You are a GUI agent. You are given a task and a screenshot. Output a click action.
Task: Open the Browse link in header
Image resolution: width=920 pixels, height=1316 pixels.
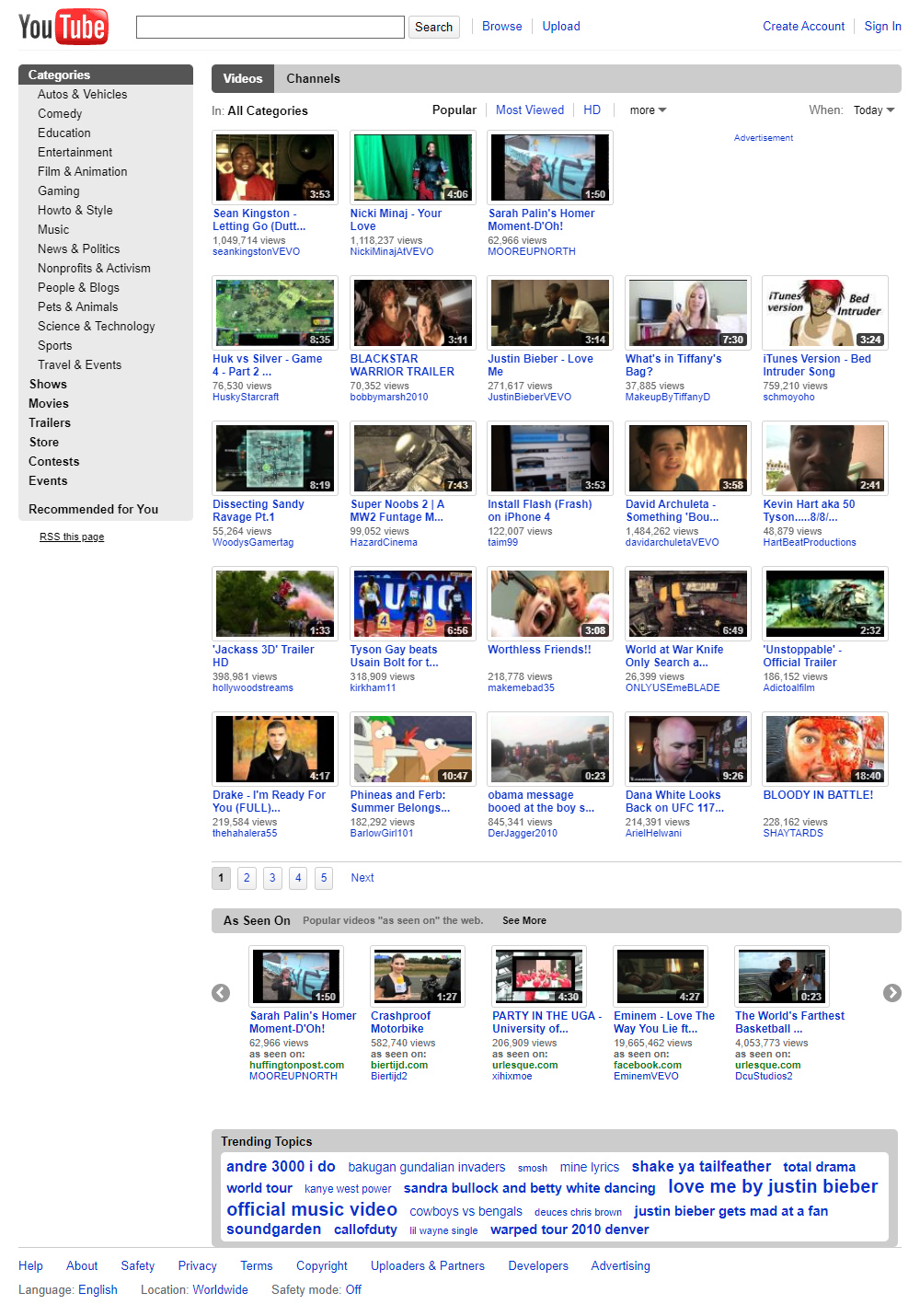click(x=502, y=27)
